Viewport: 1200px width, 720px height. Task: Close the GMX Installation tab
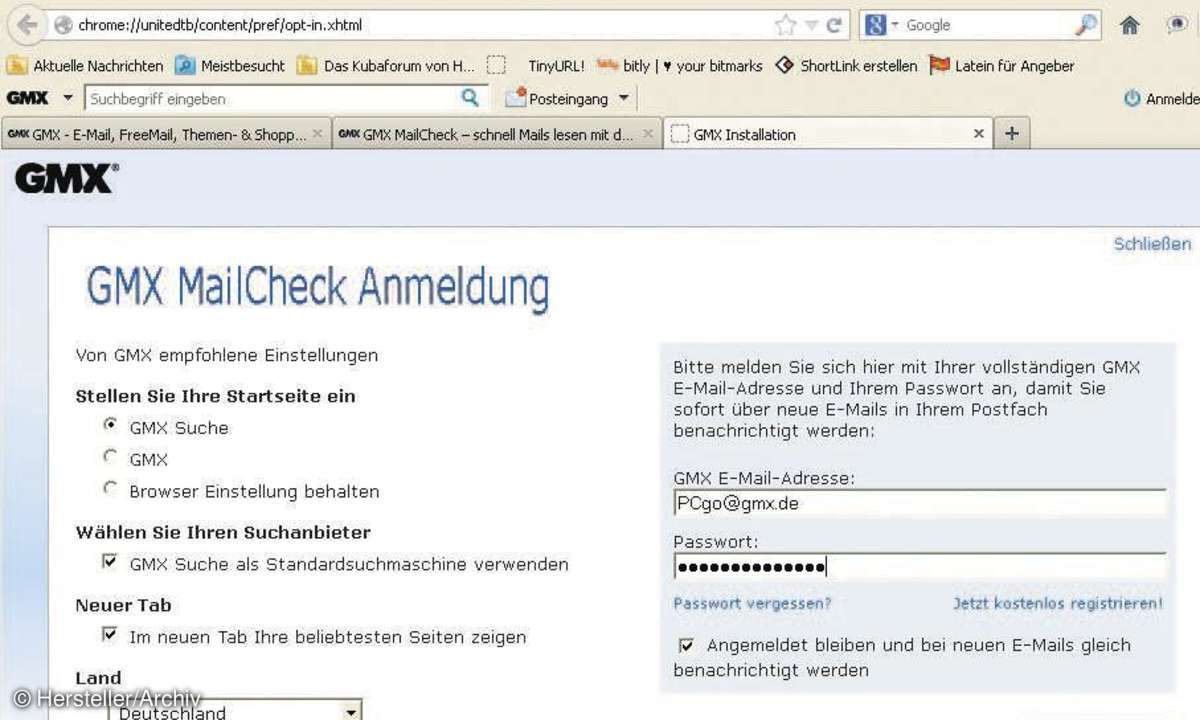pos(979,134)
